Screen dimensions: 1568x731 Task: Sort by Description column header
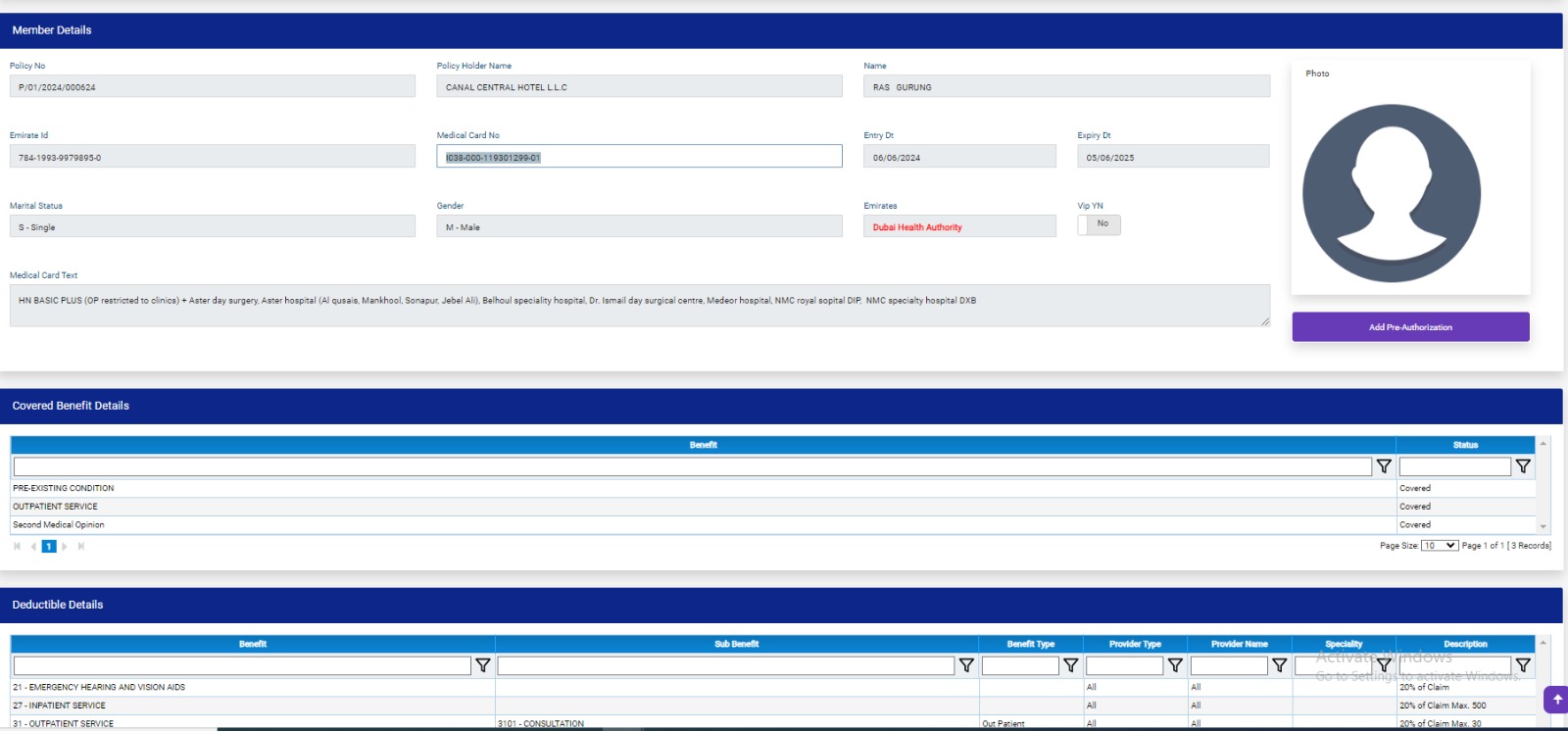coord(1465,644)
